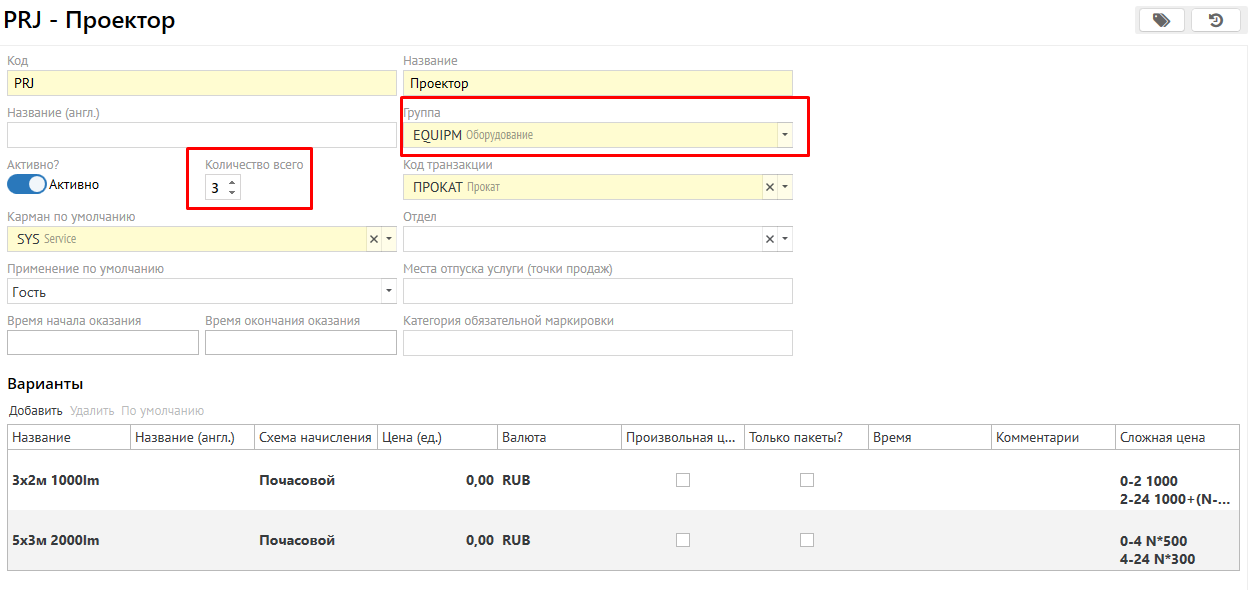
Task: Click Добавить to add a variant
Action: coord(36,411)
